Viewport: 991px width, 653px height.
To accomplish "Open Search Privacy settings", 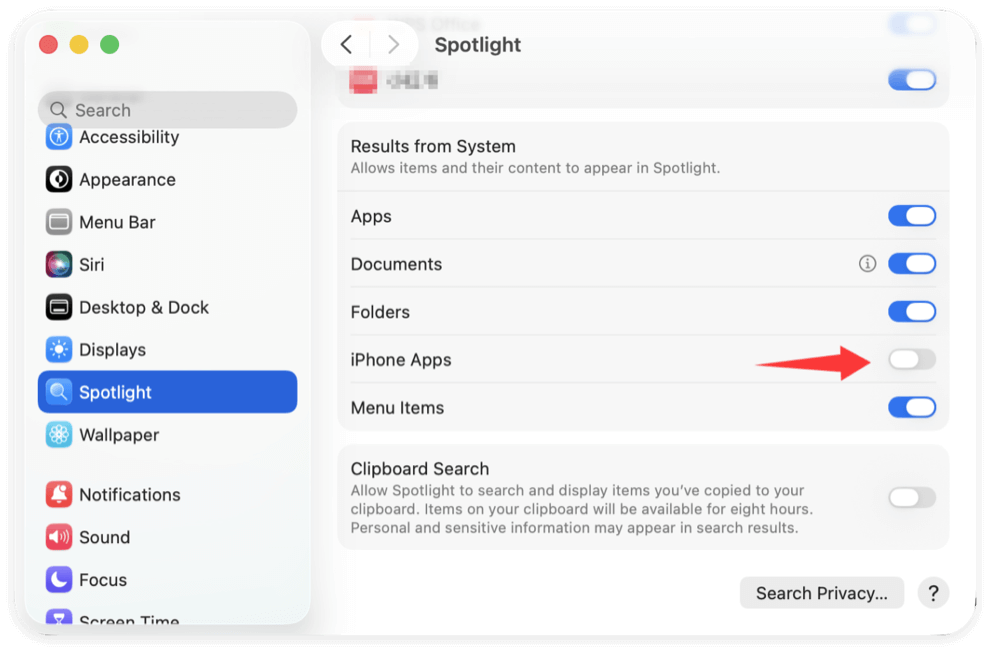I will (821, 592).
